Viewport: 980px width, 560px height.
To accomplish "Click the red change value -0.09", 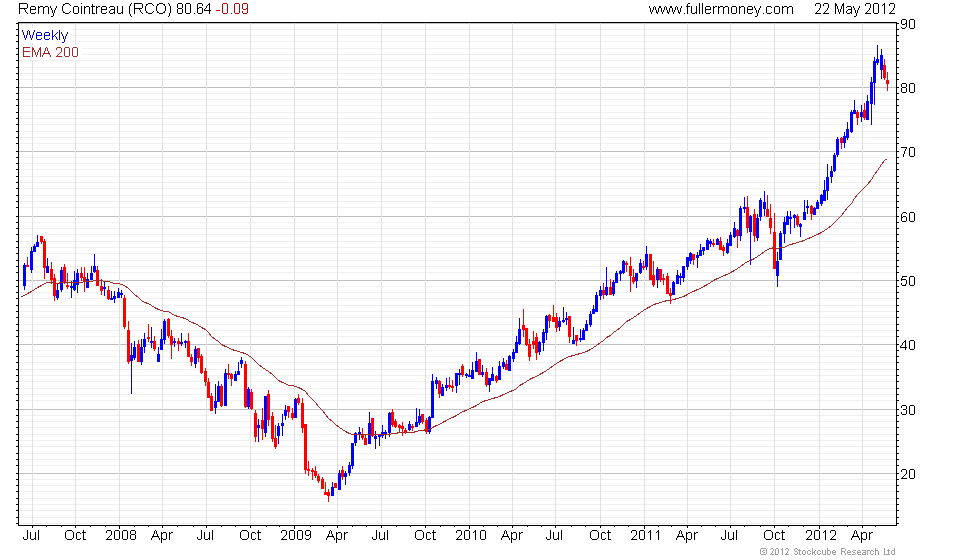I will (232, 9).
